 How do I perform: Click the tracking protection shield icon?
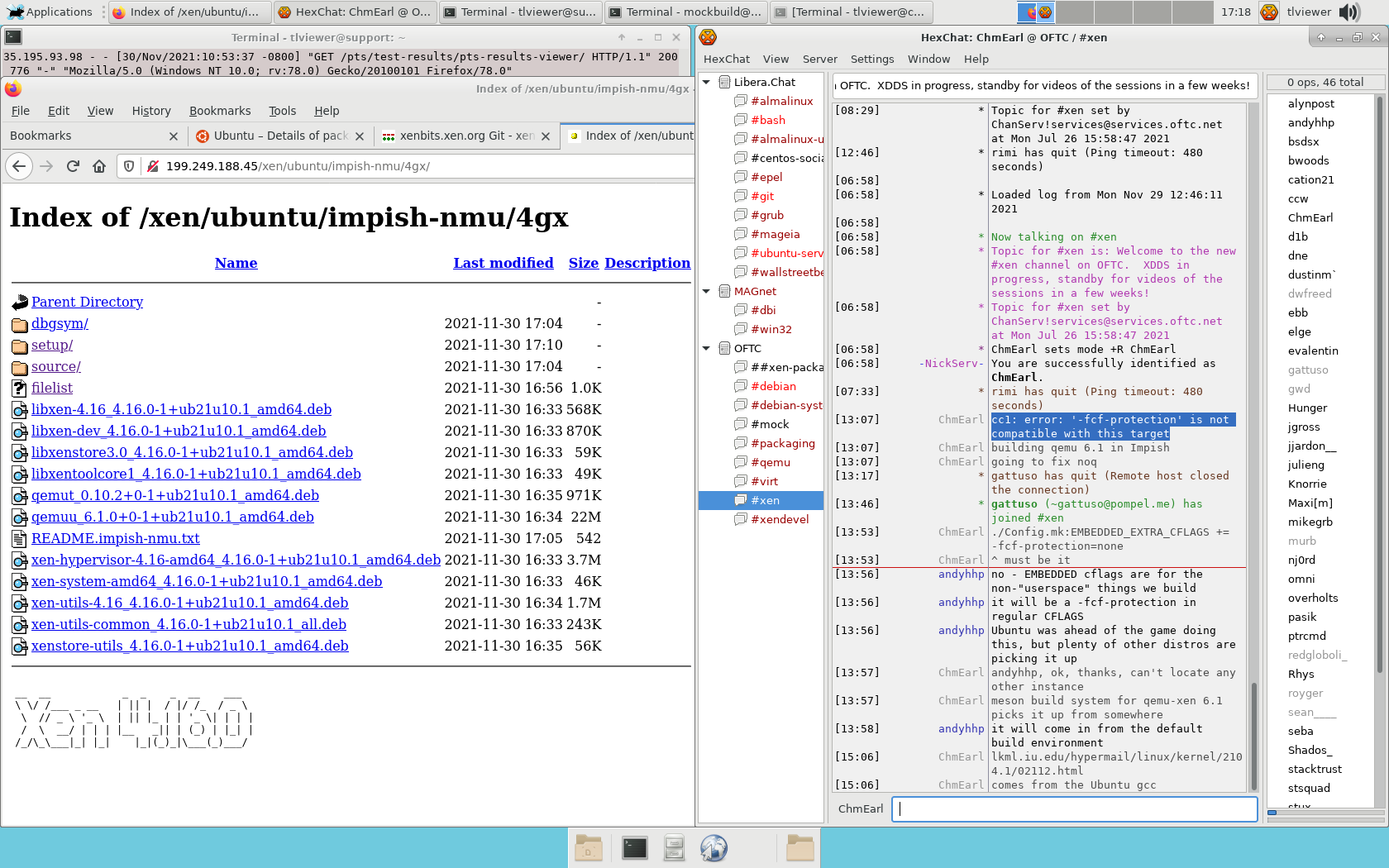point(129,166)
